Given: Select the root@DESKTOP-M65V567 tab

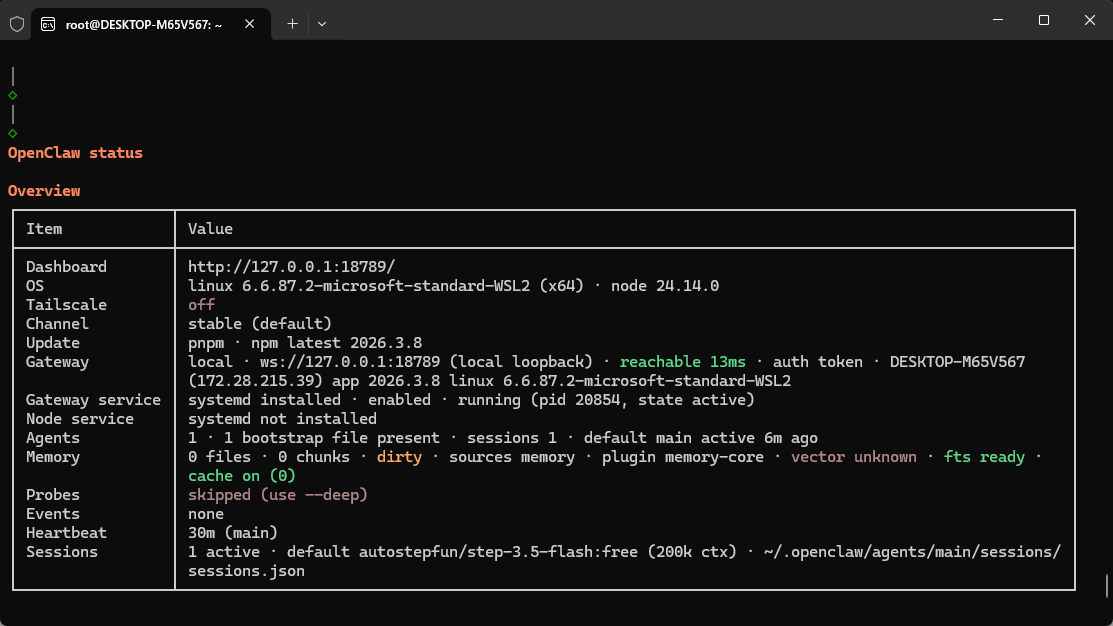Looking at the screenshot, I should 150,24.
